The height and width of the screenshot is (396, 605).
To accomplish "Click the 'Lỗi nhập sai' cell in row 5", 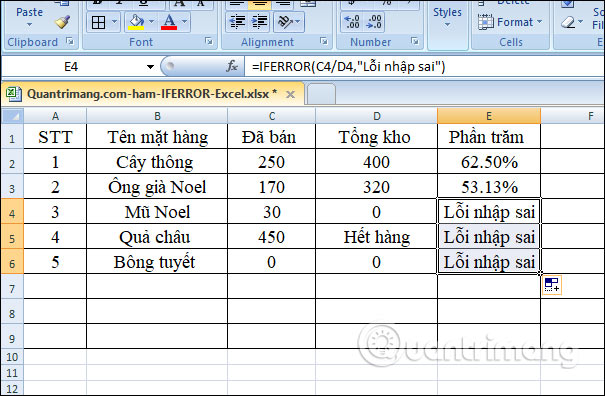I will [489, 237].
